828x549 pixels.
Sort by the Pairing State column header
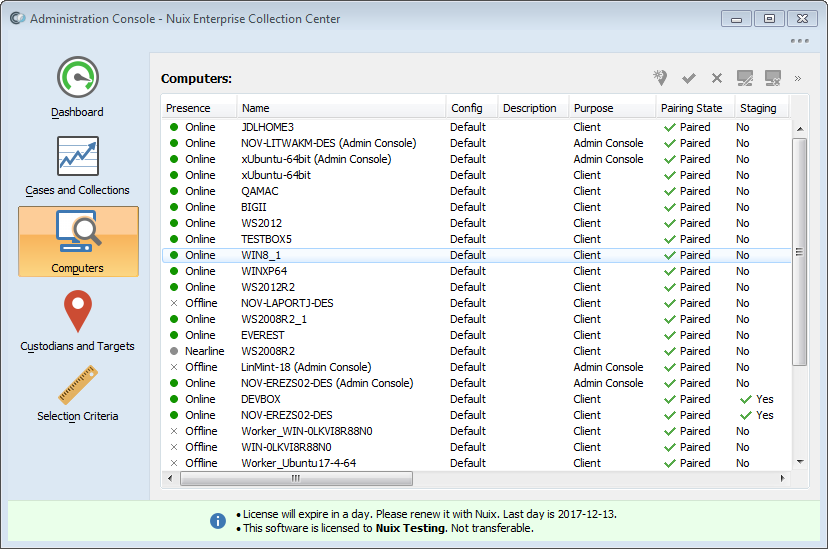click(695, 108)
